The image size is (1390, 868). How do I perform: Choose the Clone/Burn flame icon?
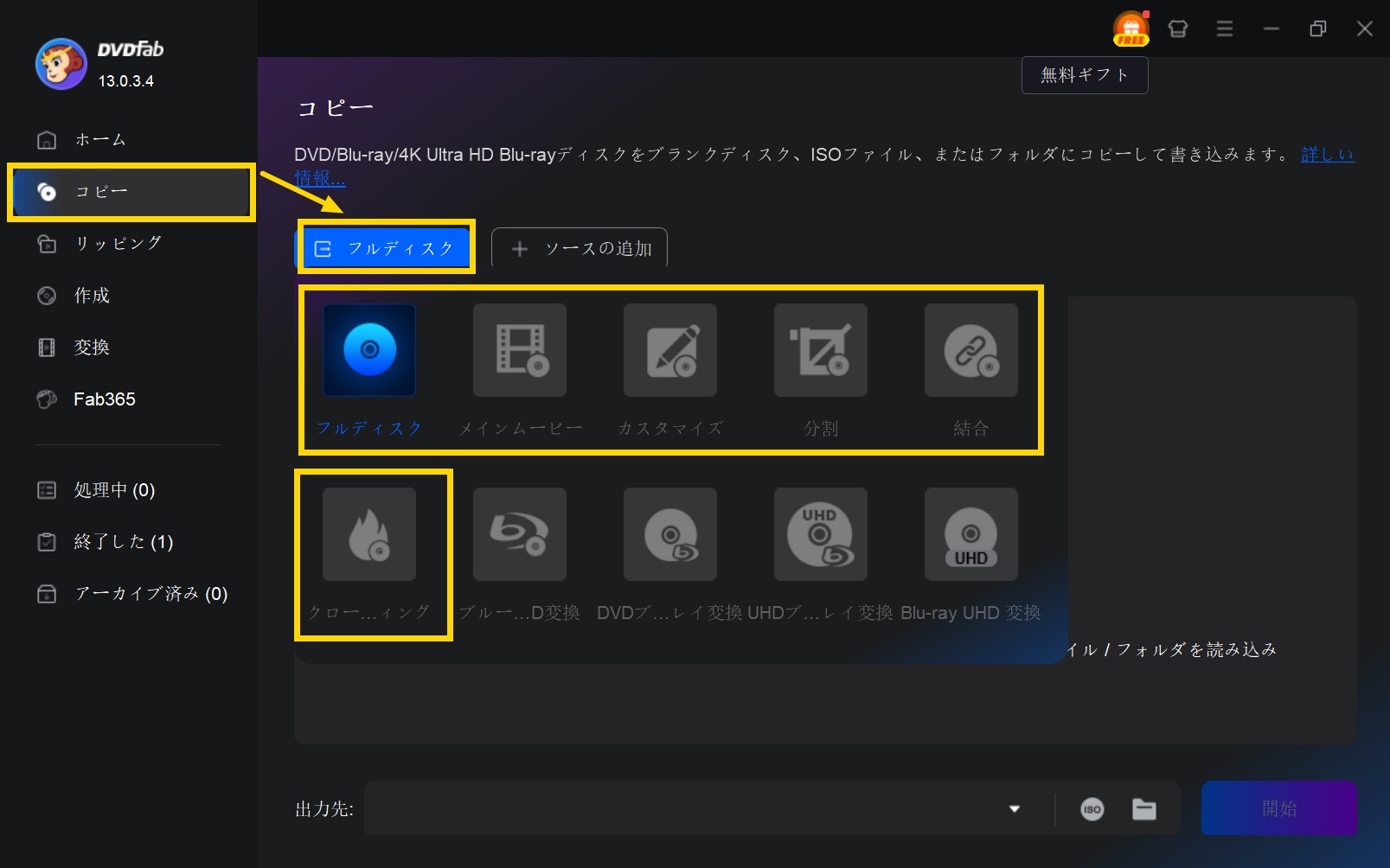369,534
